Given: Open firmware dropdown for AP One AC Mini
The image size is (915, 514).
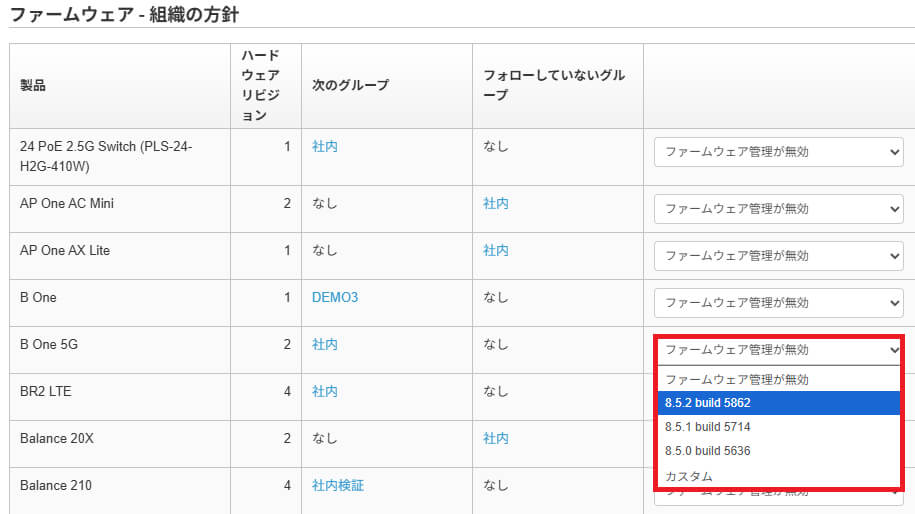Looking at the screenshot, I should pos(778,209).
